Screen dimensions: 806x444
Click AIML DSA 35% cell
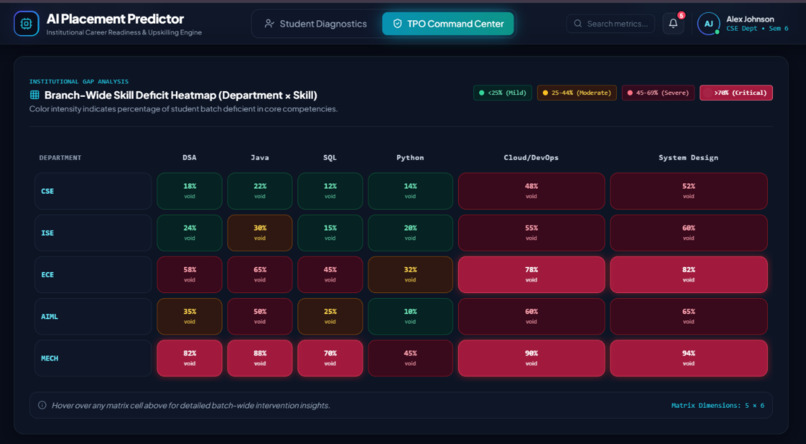[189, 317]
